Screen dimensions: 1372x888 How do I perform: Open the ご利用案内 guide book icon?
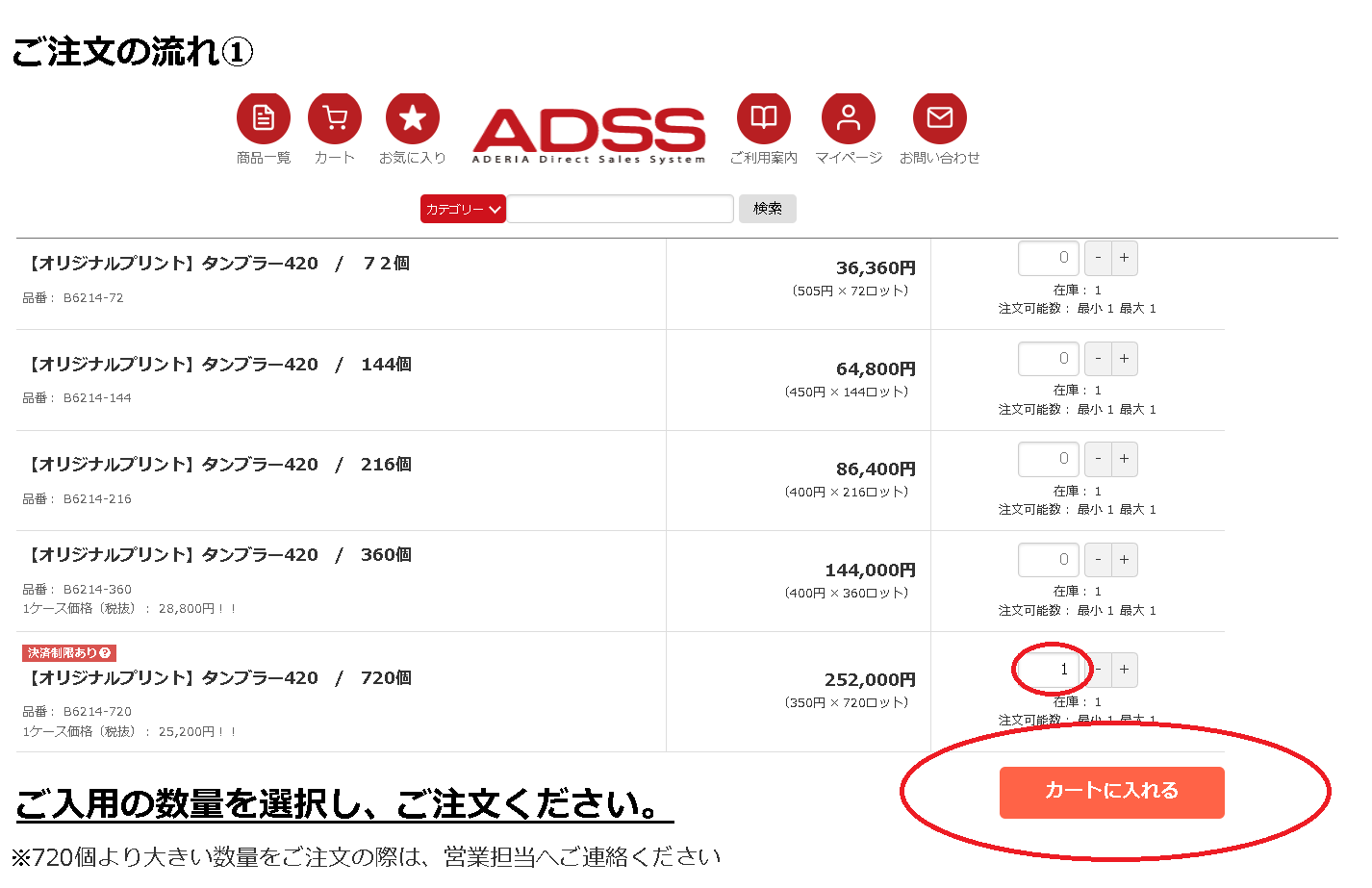(x=764, y=118)
